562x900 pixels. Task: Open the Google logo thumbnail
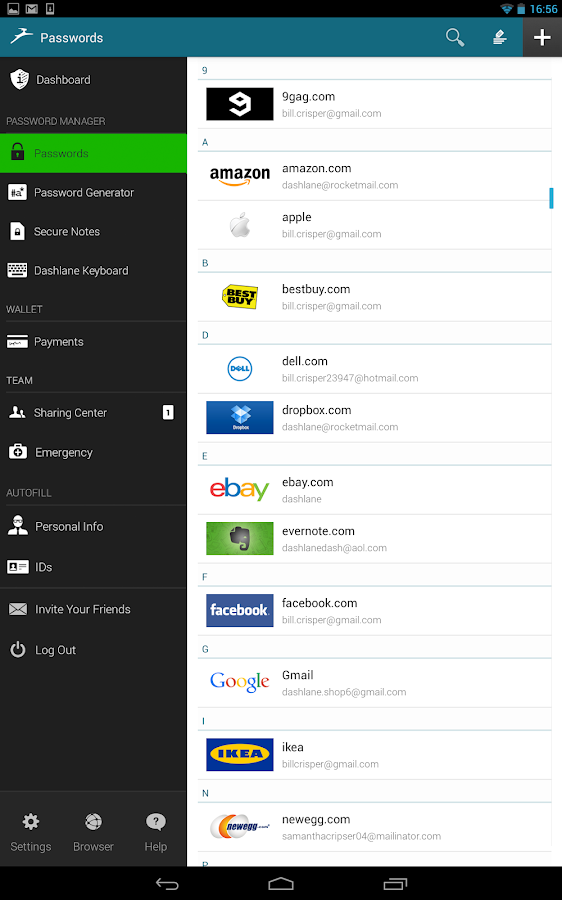click(239, 682)
